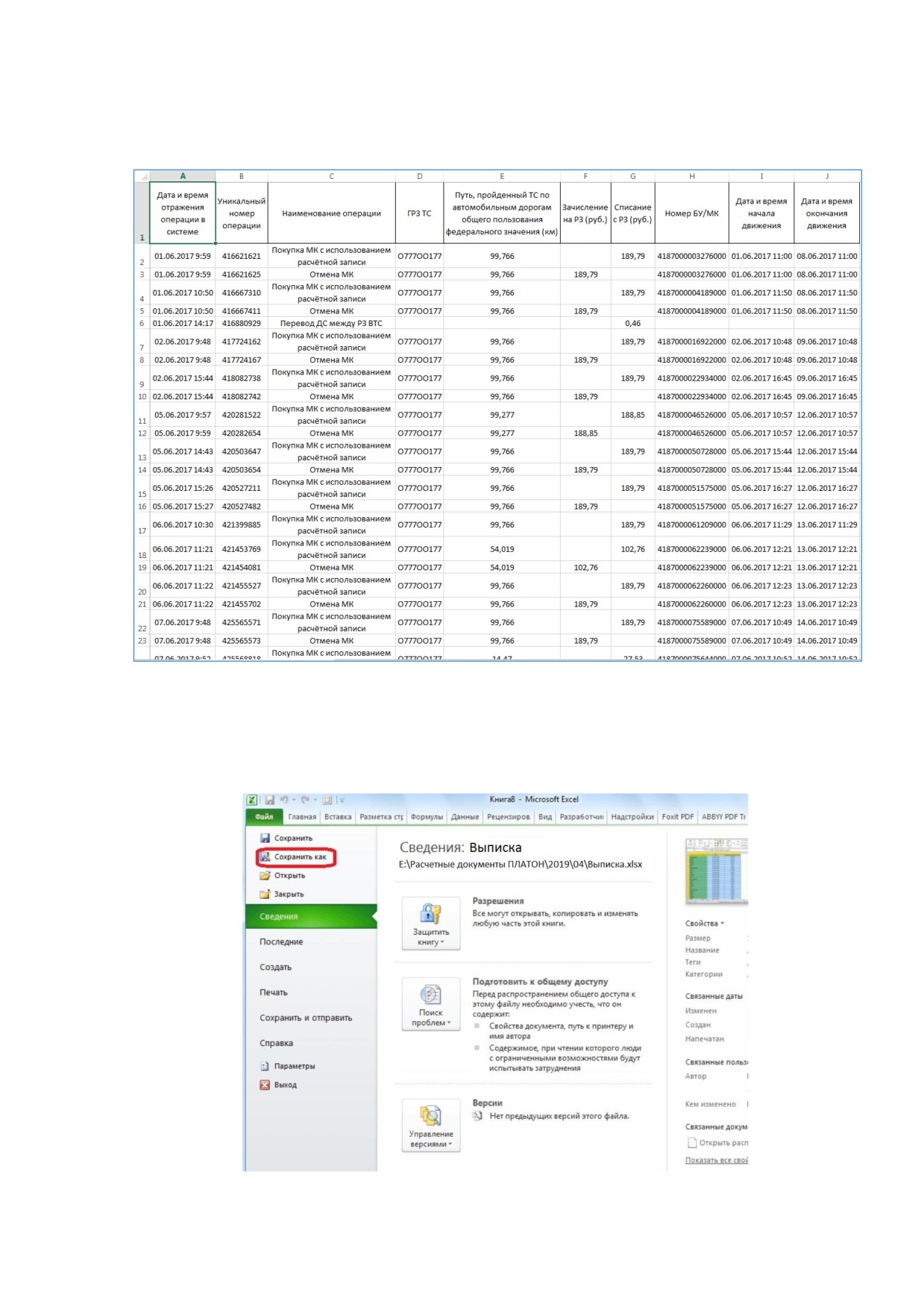Click cell with operation number 417724162

point(242,342)
